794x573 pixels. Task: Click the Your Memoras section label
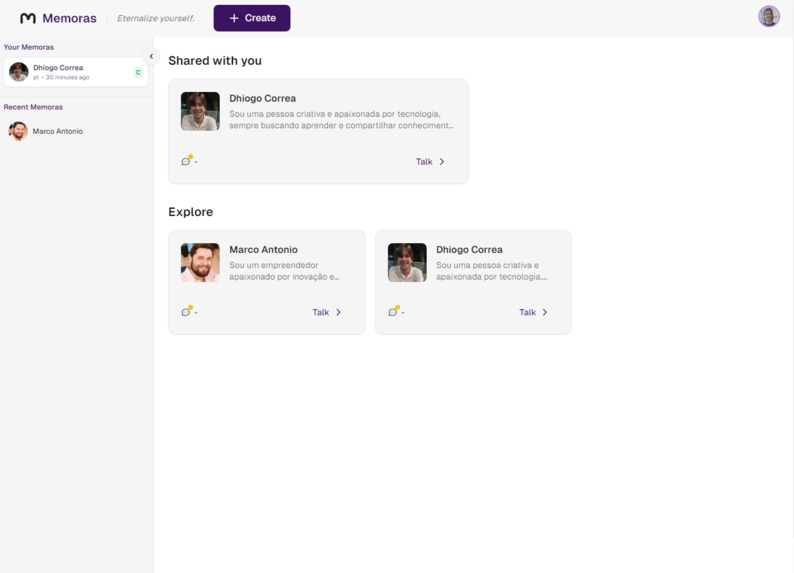click(29, 47)
